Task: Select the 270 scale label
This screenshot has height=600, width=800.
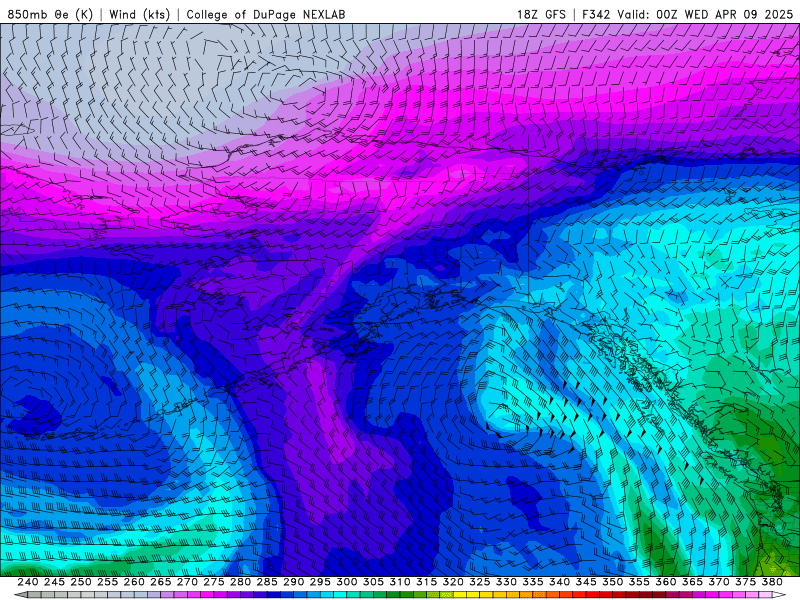Action: pyautogui.click(x=187, y=582)
